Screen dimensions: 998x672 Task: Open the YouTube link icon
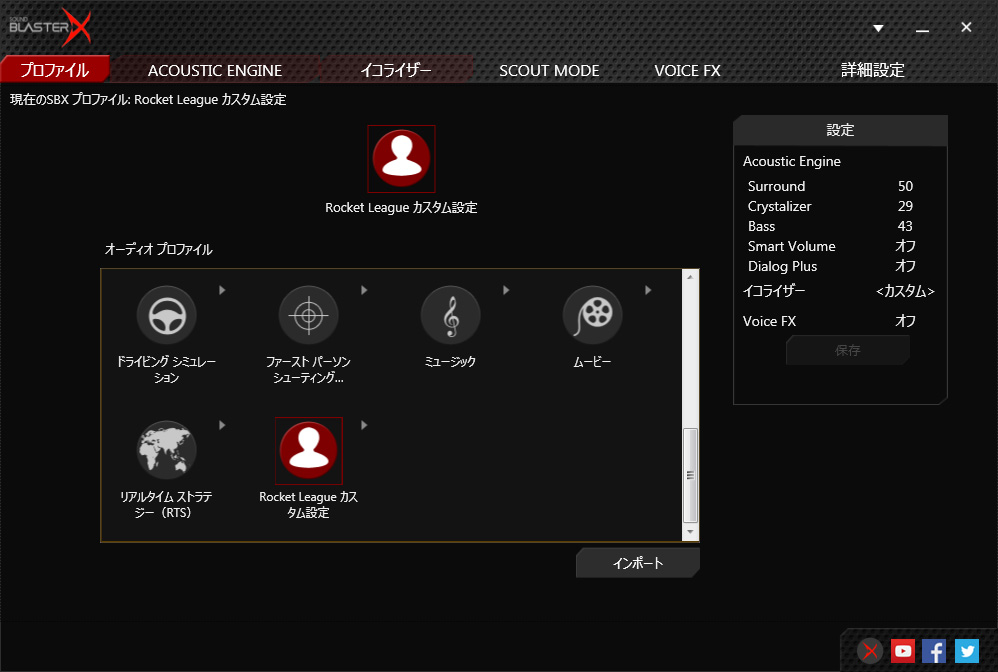(x=903, y=651)
